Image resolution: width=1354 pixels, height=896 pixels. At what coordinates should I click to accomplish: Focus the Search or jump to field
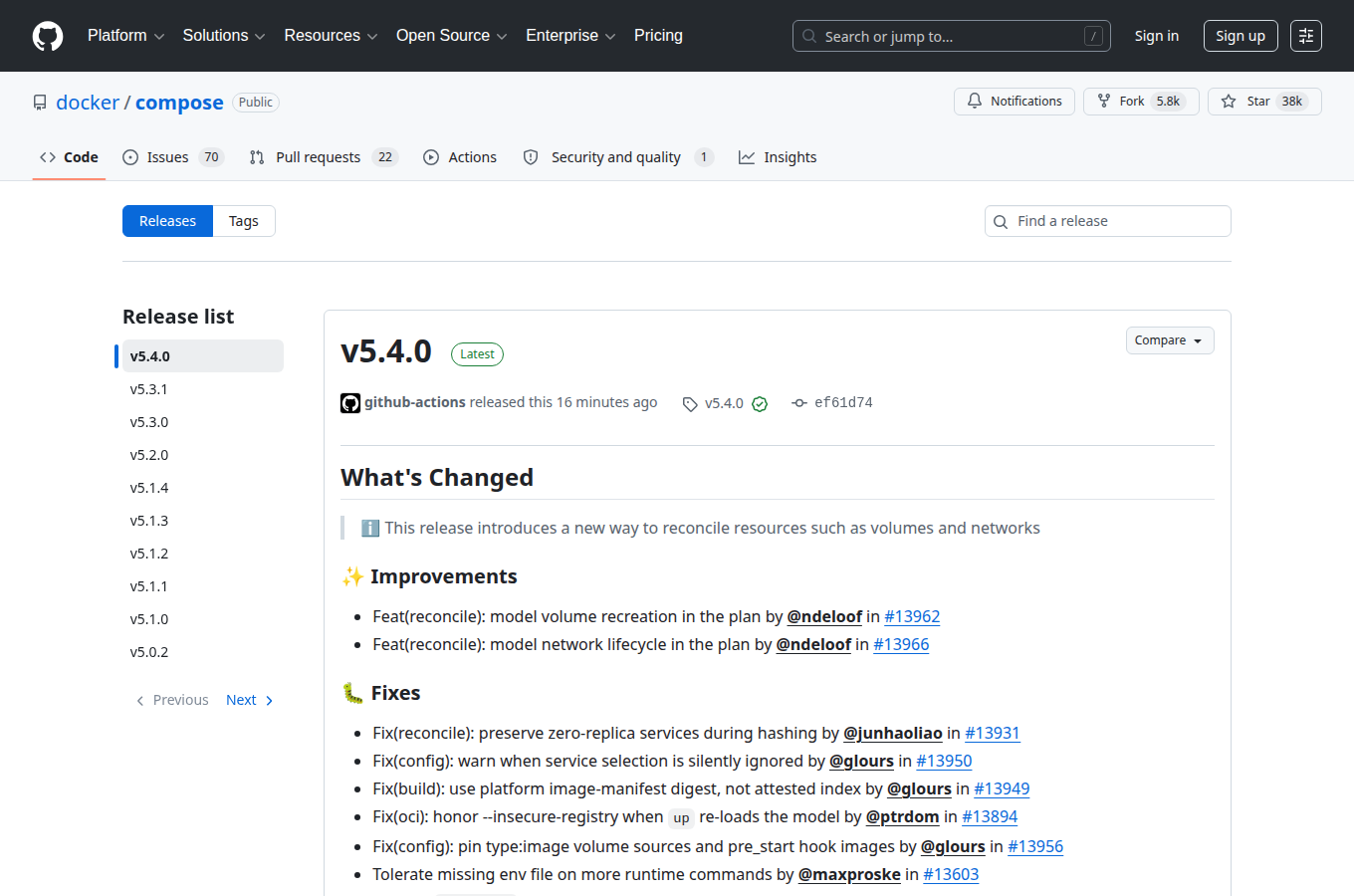coord(952,36)
